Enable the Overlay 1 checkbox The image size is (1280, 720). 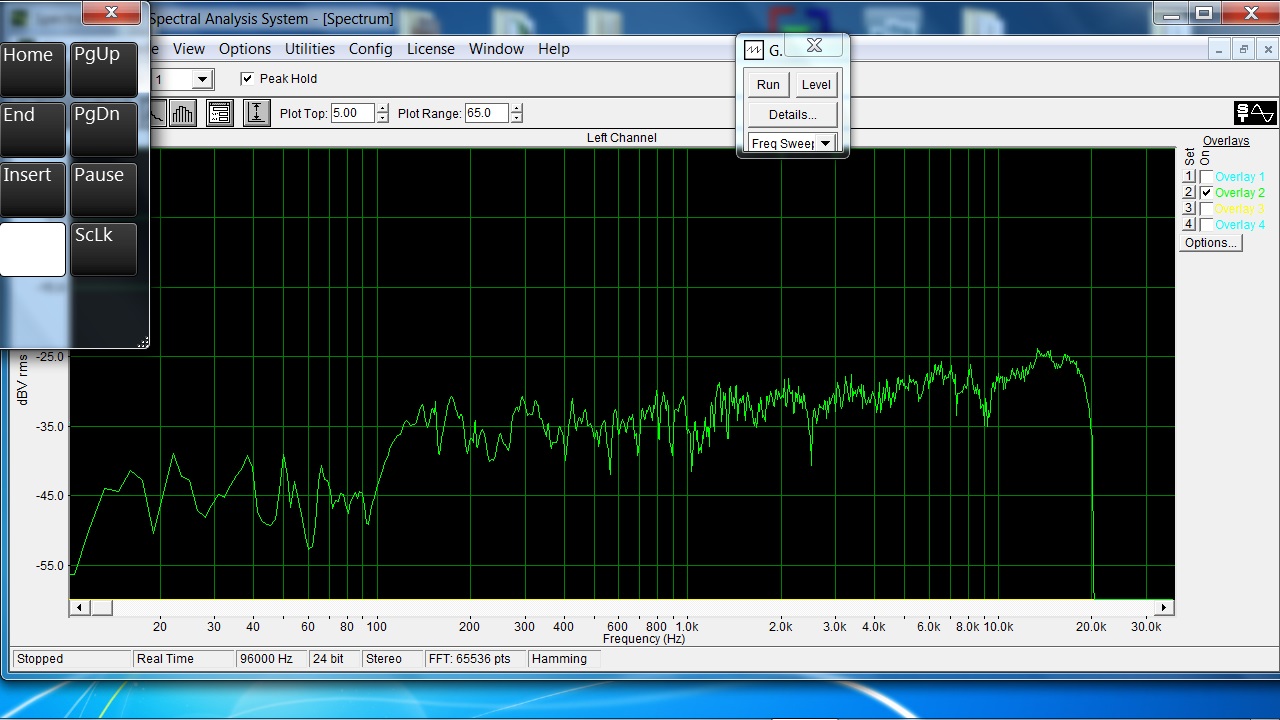coord(1207,177)
